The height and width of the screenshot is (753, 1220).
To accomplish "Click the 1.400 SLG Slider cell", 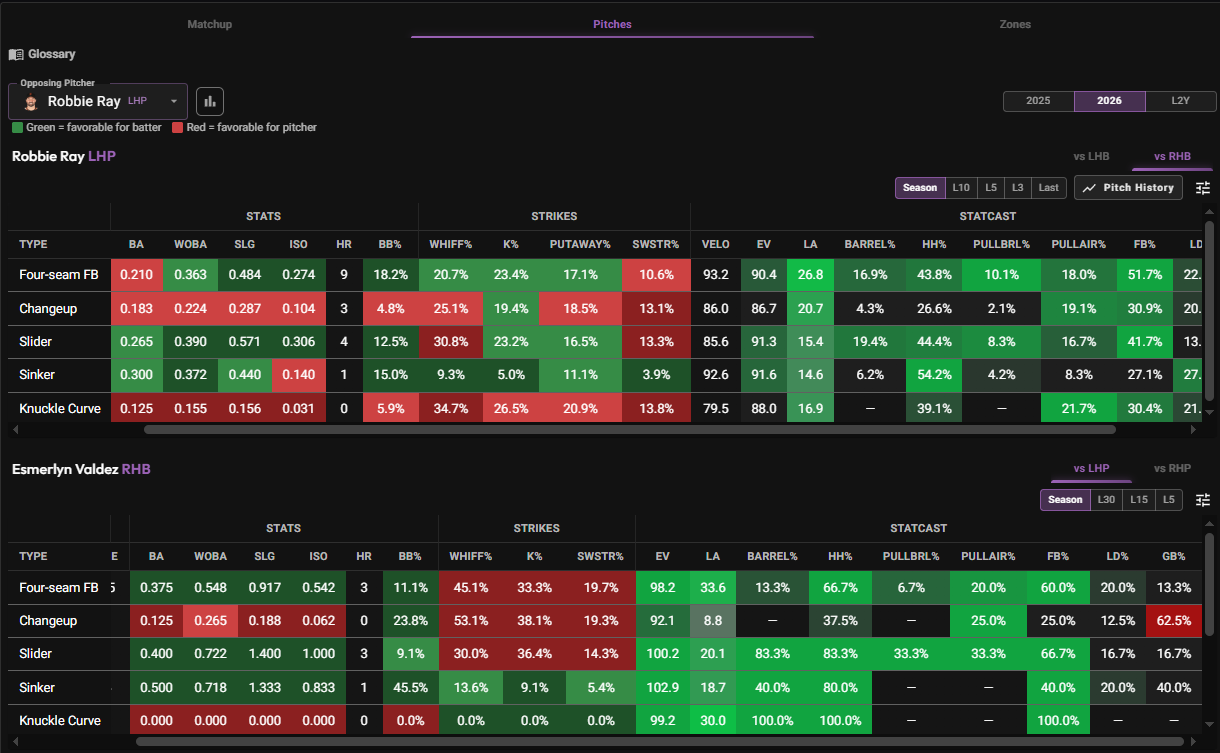I will coord(264,653).
